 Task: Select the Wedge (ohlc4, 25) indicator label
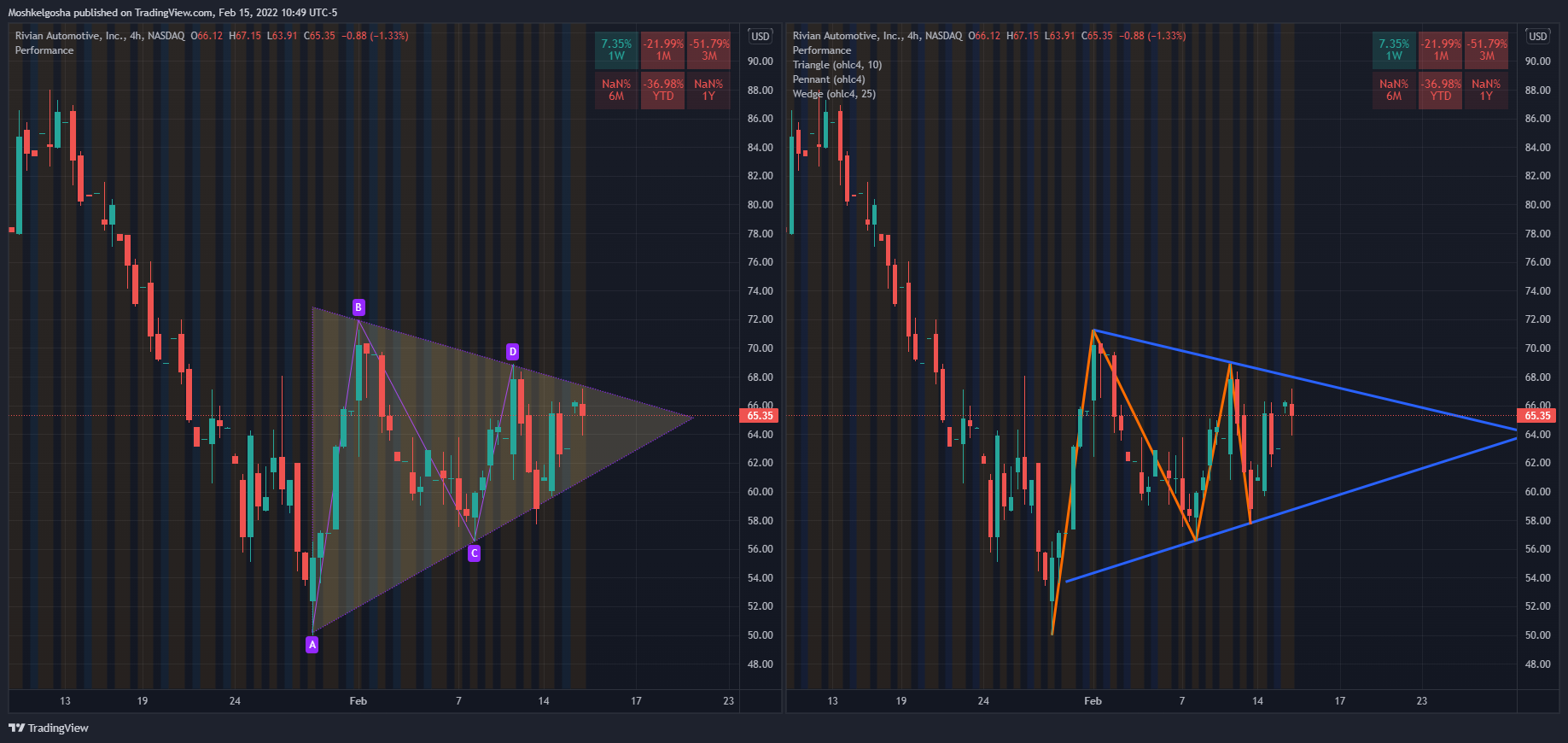click(x=834, y=94)
